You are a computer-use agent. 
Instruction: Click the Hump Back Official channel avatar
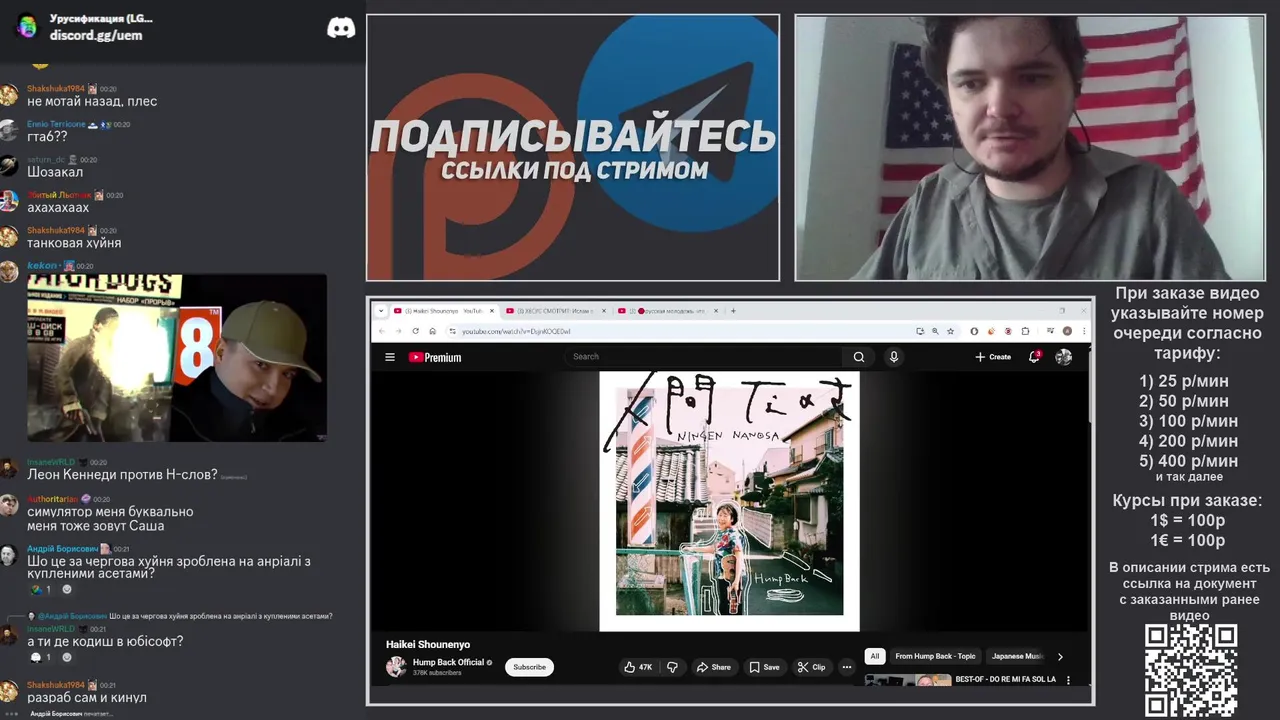396,667
